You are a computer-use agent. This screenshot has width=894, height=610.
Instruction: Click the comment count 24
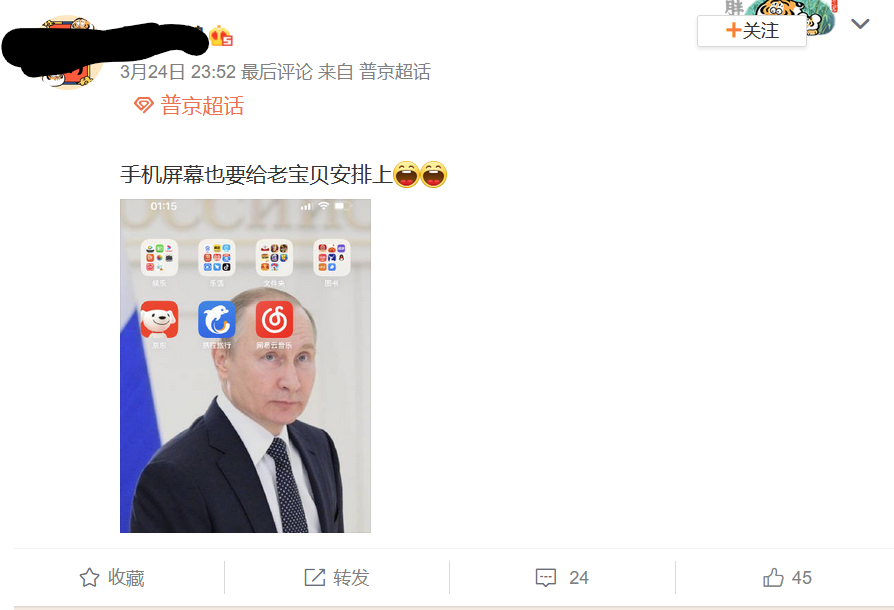point(579,578)
